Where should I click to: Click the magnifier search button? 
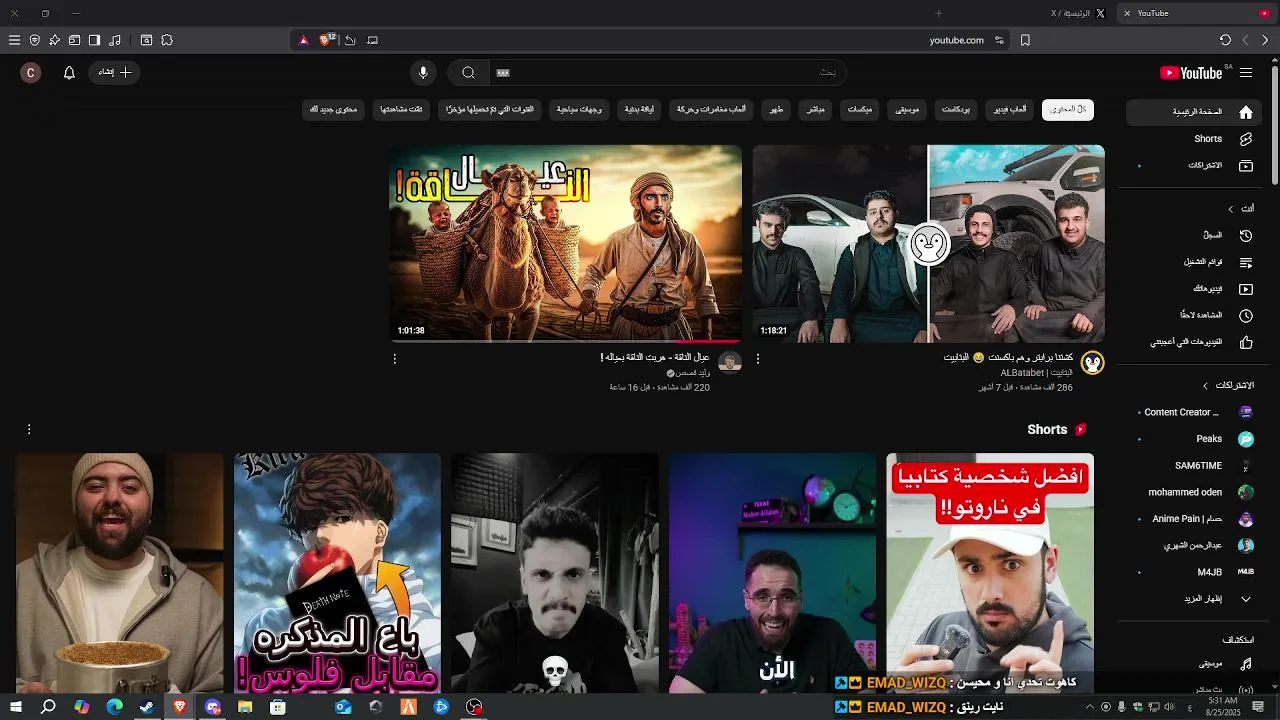[468, 73]
